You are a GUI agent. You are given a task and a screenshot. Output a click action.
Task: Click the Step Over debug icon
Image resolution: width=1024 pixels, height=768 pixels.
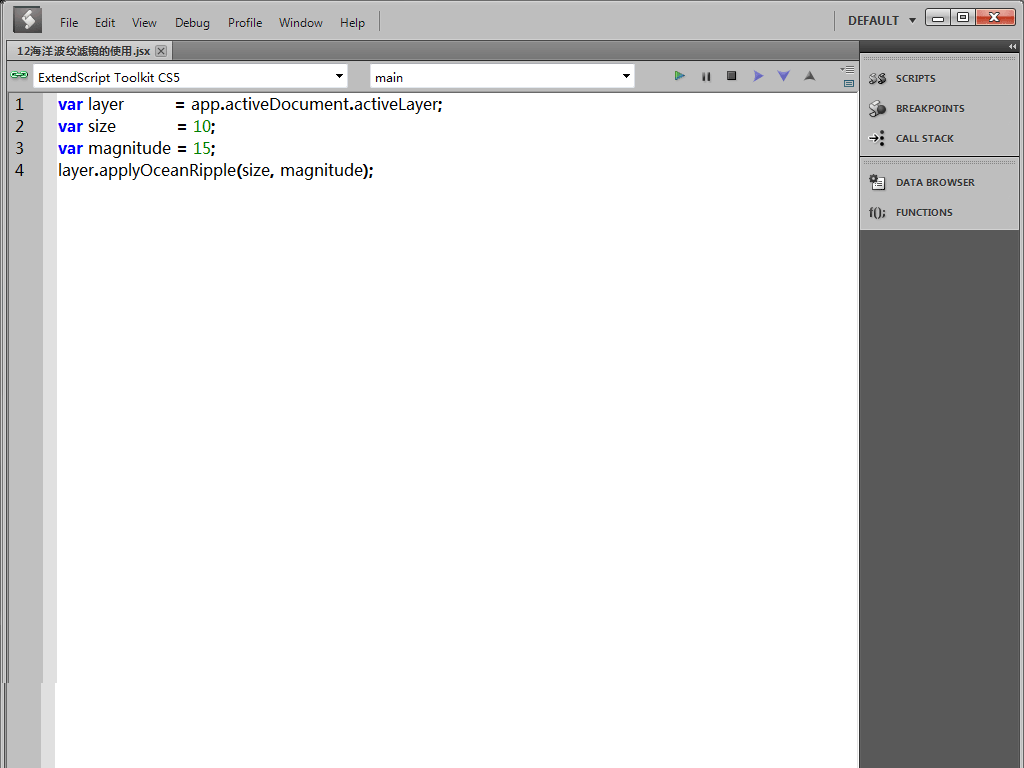pyautogui.click(x=758, y=76)
